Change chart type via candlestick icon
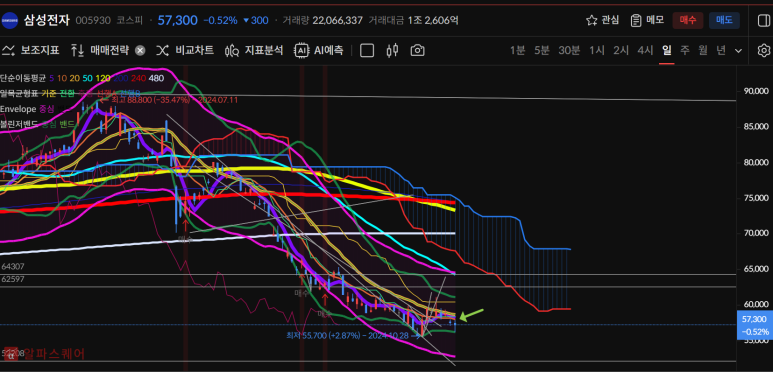This screenshot has width=773, height=372. click(392, 50)
